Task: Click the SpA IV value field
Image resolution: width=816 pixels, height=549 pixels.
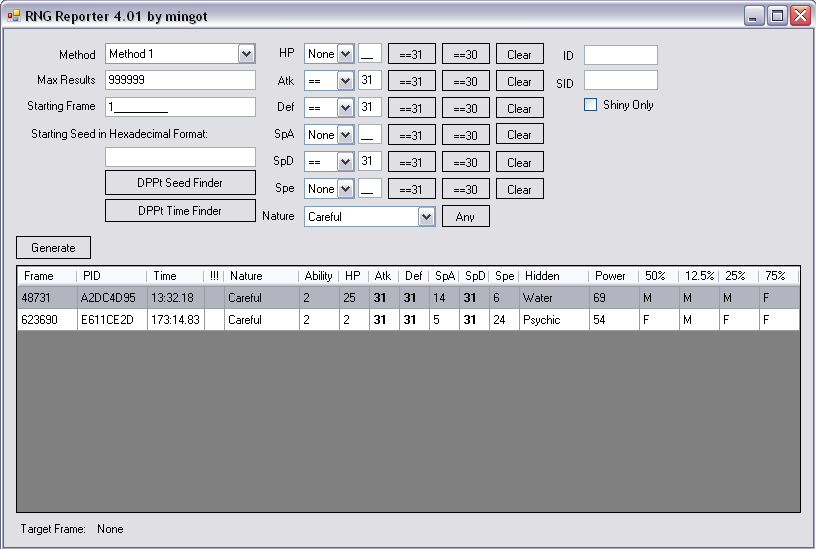Action: click(369, 135)
